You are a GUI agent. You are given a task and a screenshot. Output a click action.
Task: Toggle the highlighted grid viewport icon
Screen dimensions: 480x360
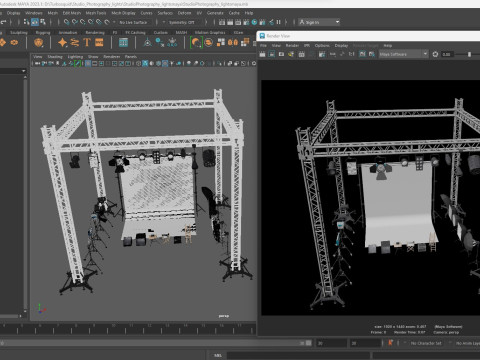(88, 63)
